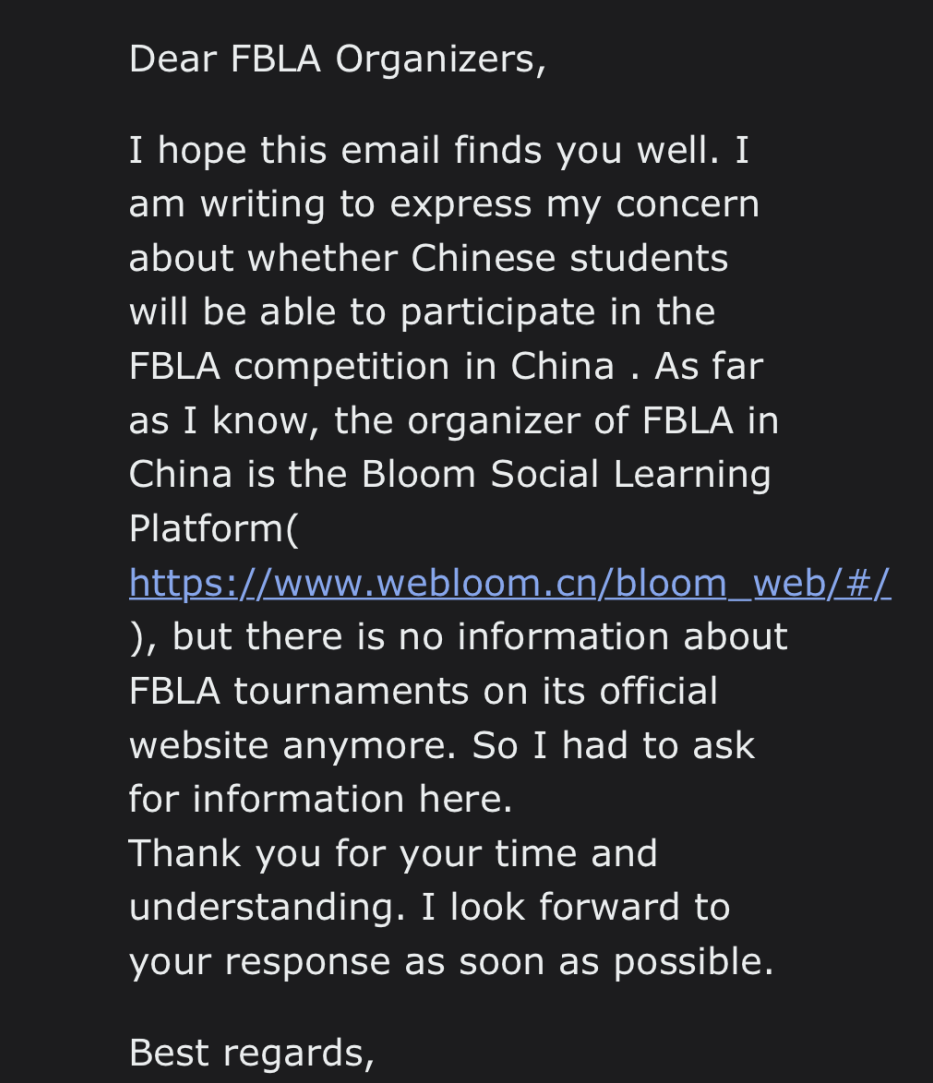Click the text 'understanding. I look forward to'

pos(430,907)
